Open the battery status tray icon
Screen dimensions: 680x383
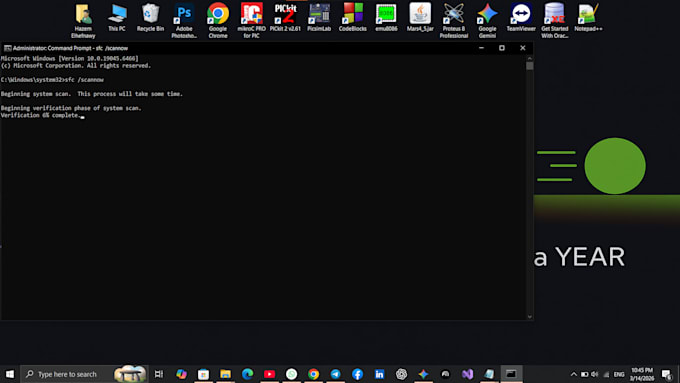tap(584, 374)
